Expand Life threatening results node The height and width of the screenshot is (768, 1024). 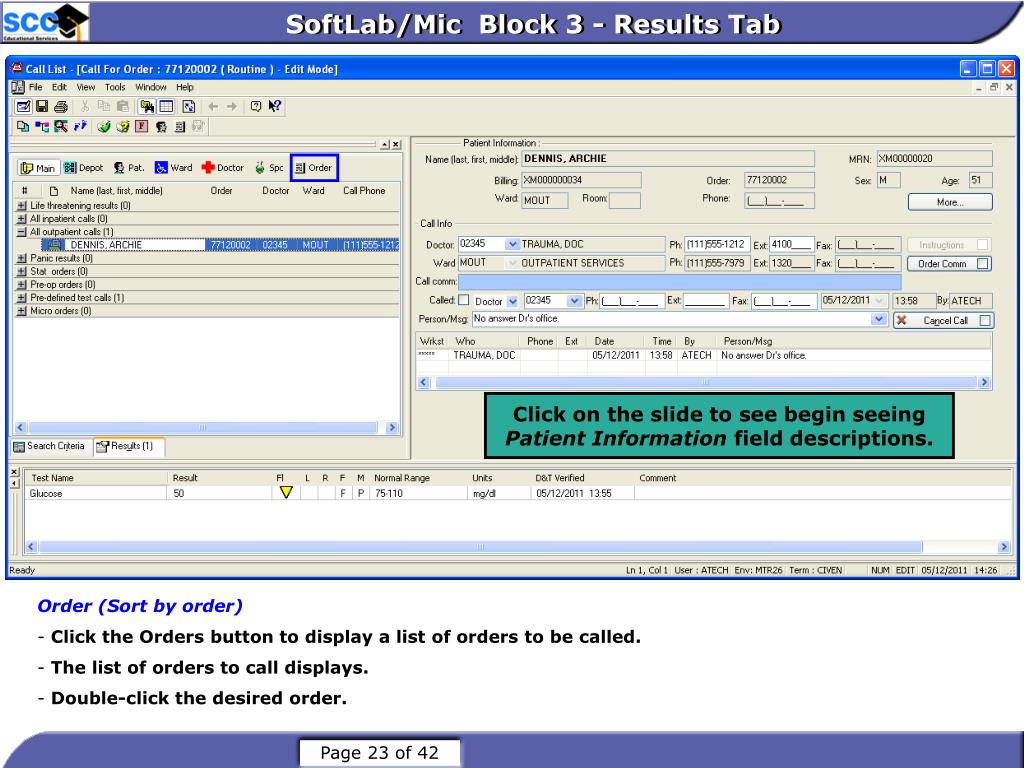(x=22, y=206)
